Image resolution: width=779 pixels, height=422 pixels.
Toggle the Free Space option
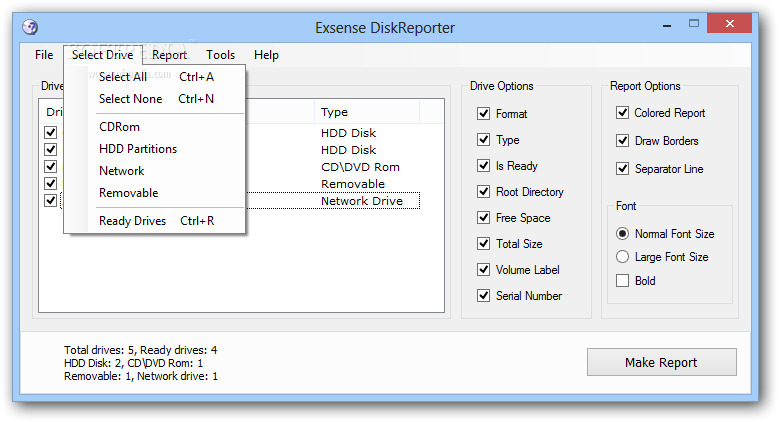click(483, 218)
